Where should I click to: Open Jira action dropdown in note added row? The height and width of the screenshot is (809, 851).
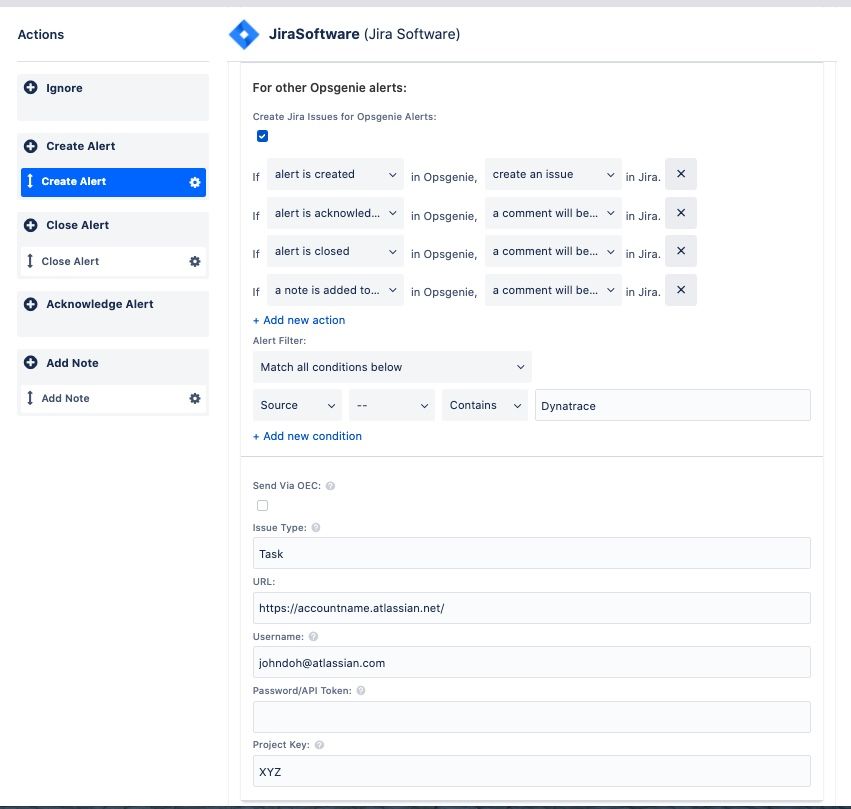553,290
